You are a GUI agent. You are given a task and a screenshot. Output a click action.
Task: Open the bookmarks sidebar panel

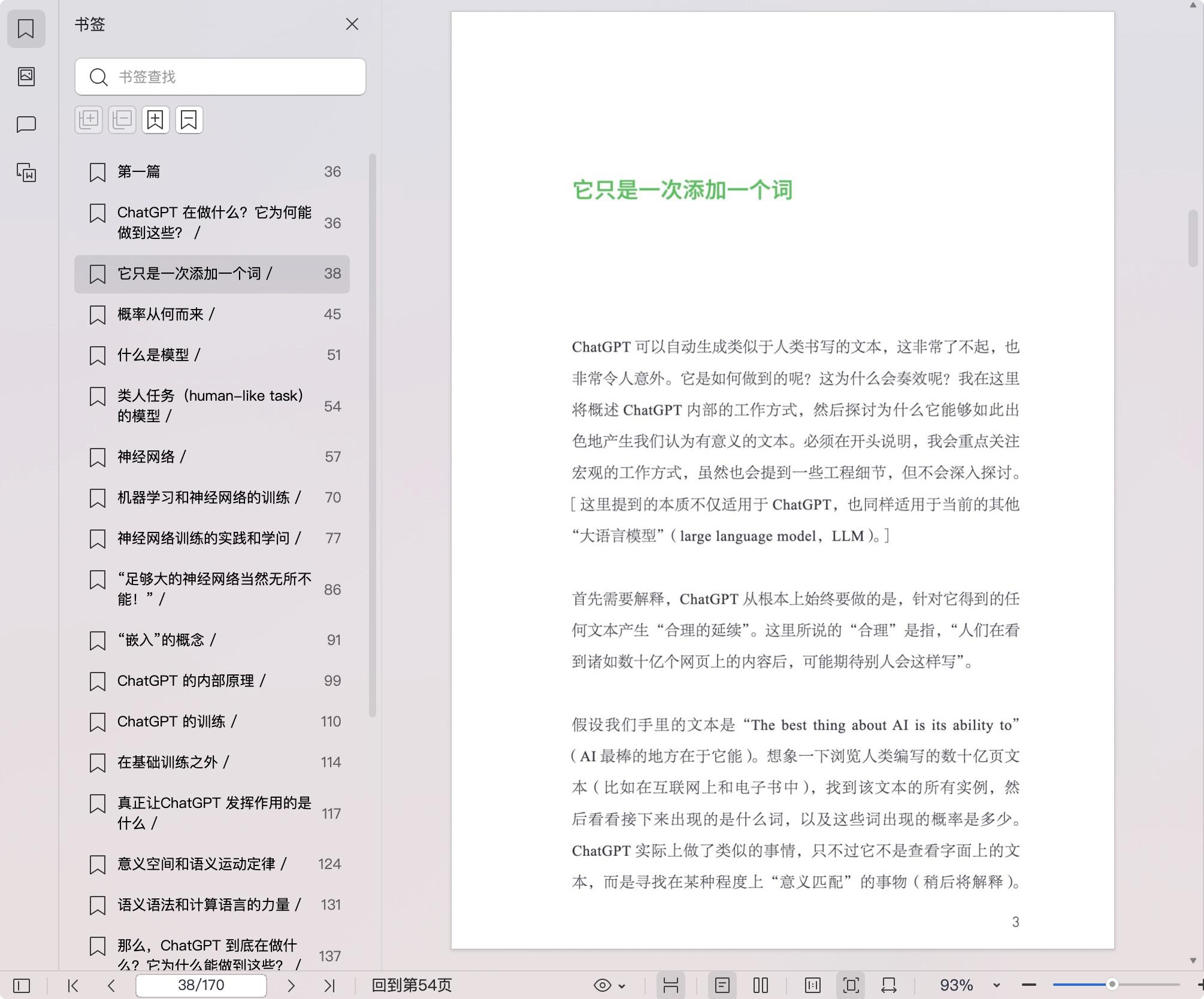pos(26,28)
